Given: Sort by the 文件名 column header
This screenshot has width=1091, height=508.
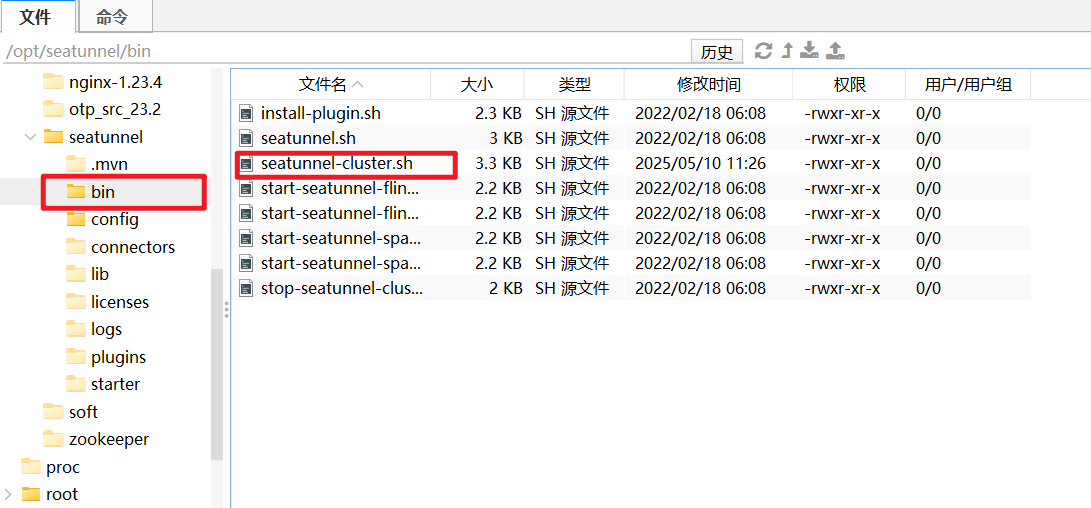Looking at the screenshot, I should pyautogui.click(x=331, y=85).
